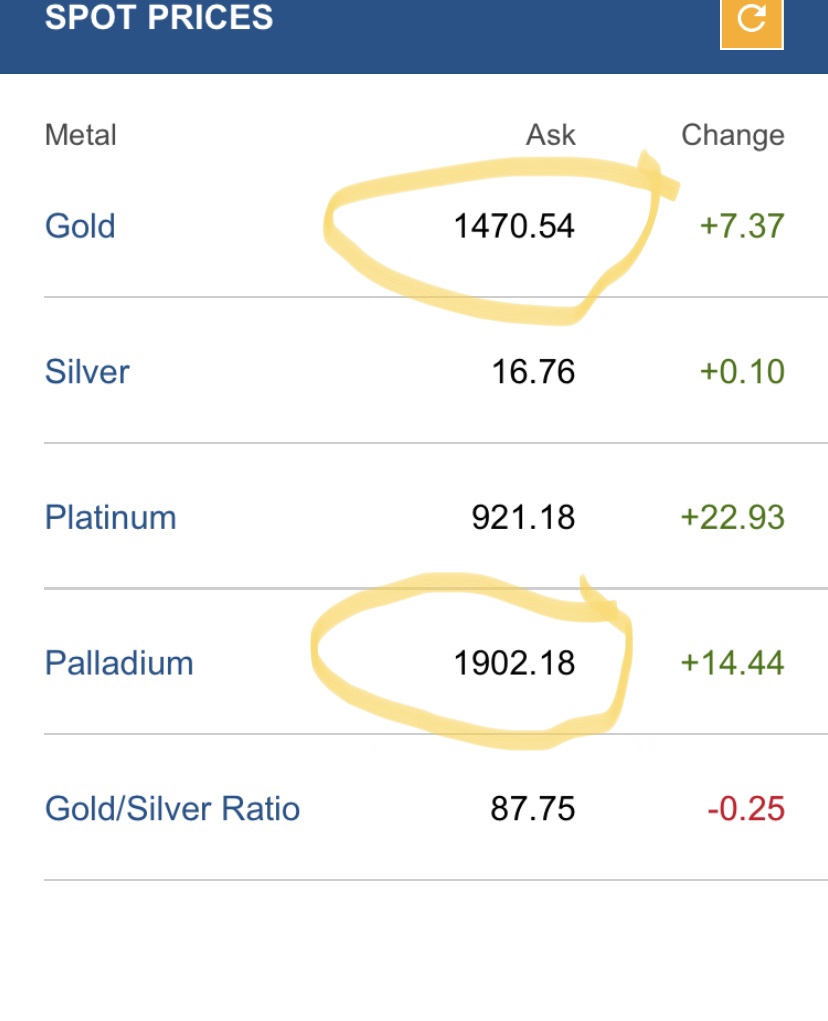Click the Silver change value +0.10
The width and height of the screenshot is (828, 1021).
click(742, 372)
